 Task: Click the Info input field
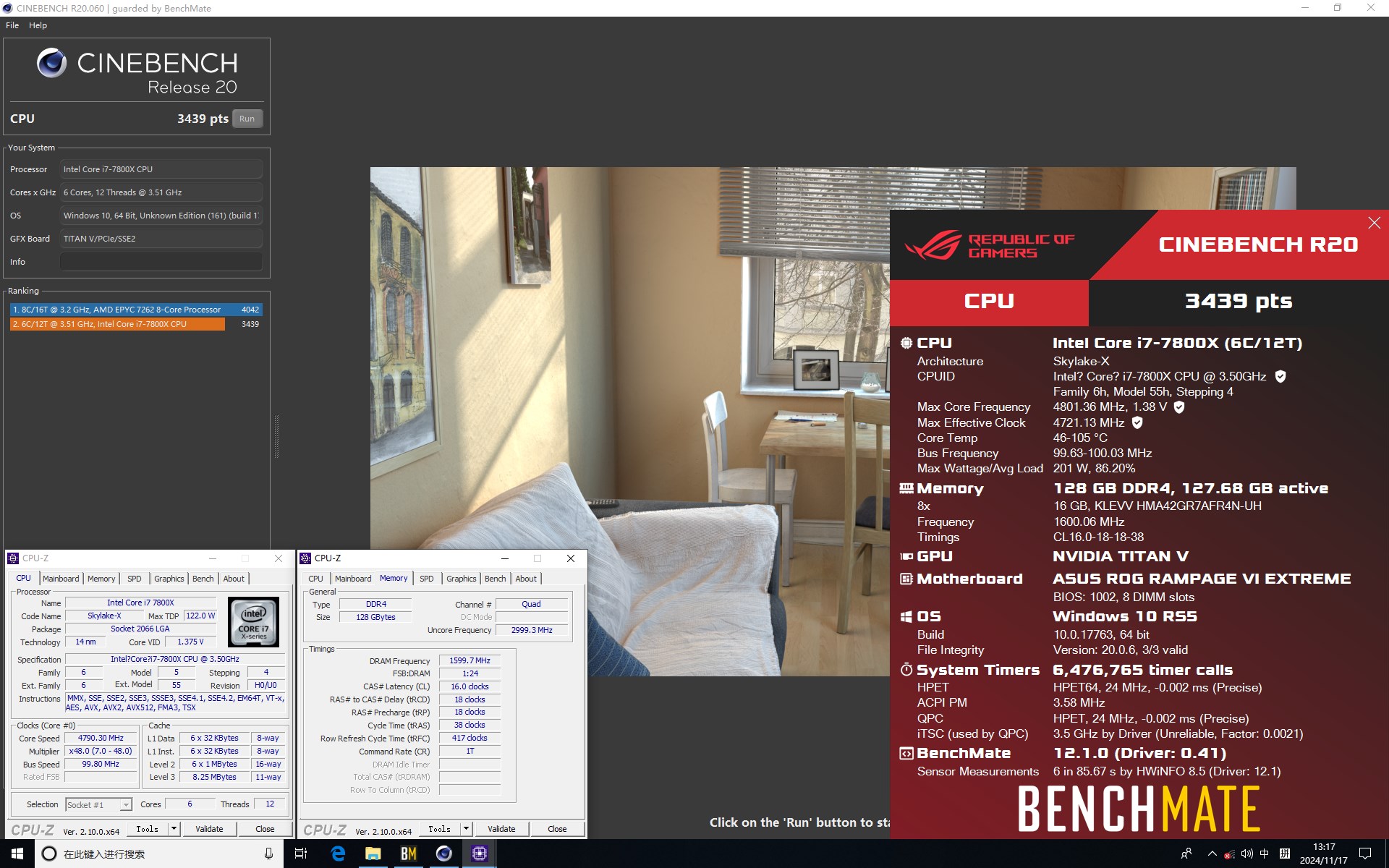coord(161,262)
